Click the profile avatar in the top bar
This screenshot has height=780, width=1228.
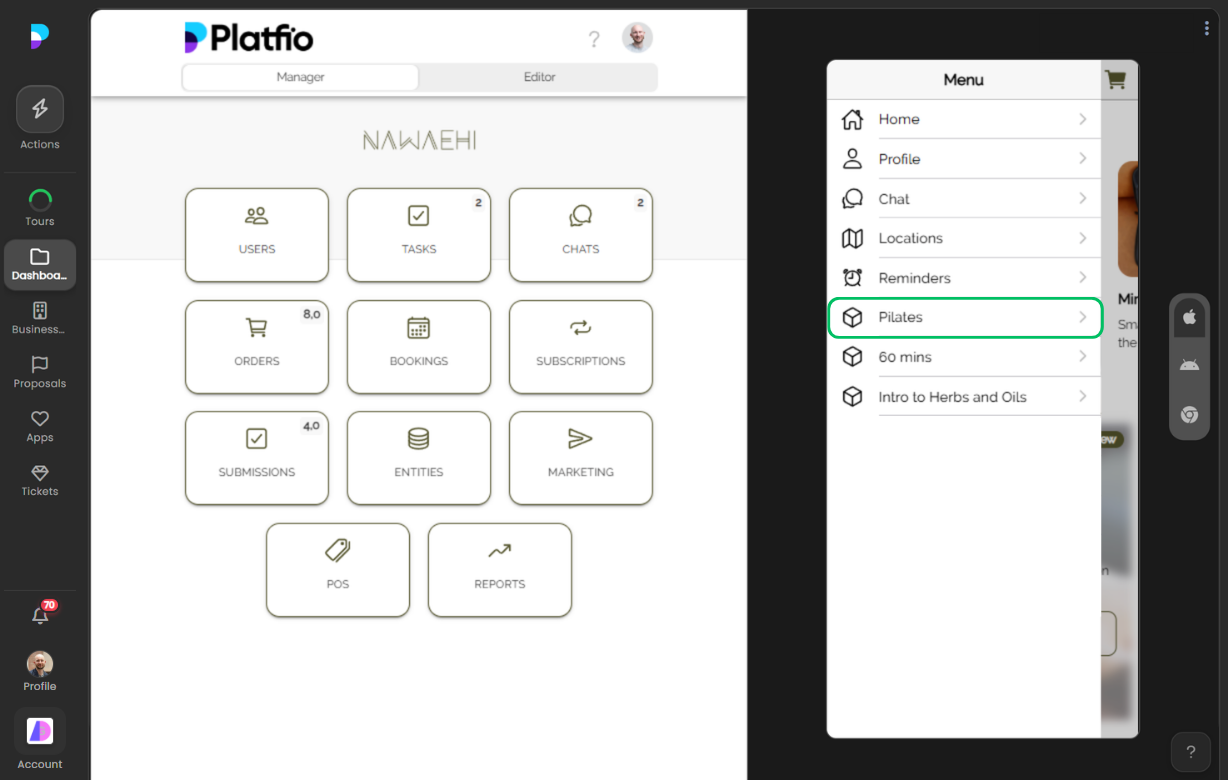(637, 38)
